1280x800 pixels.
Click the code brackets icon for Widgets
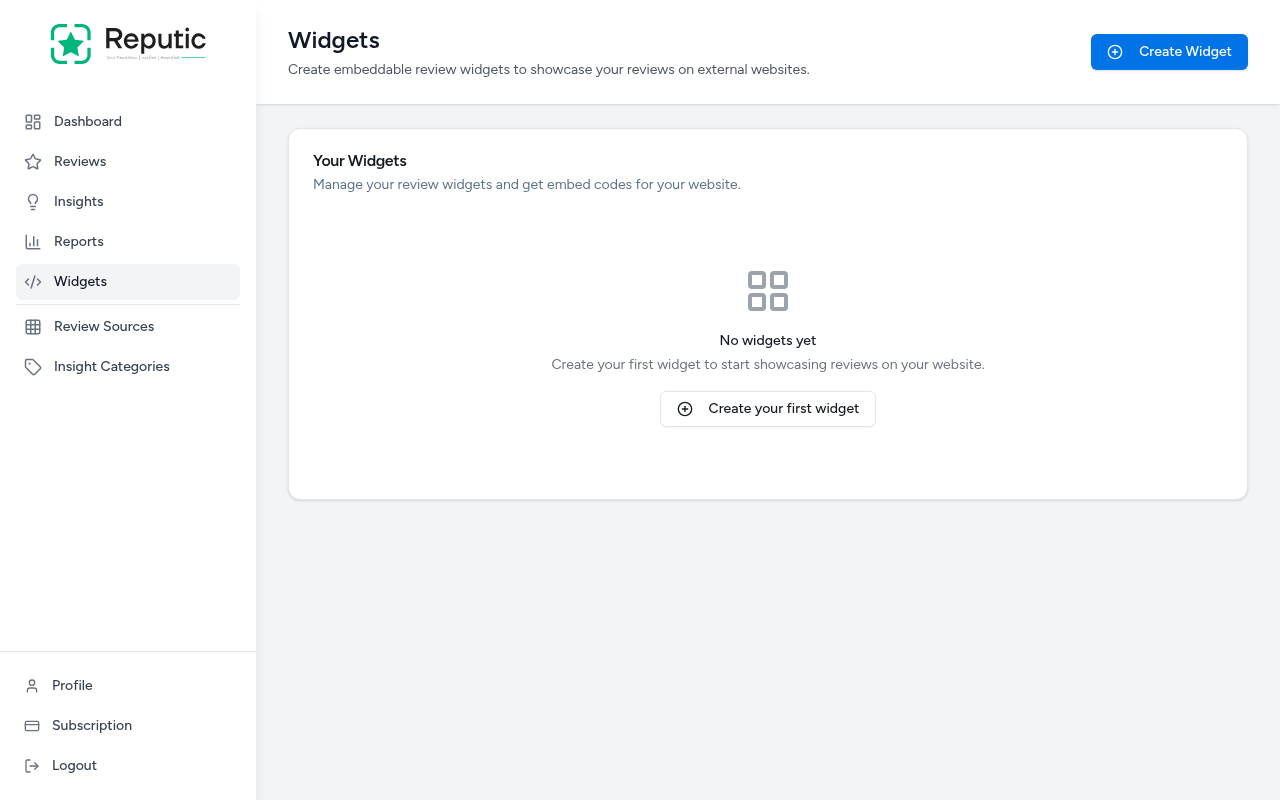click(32, 281)
